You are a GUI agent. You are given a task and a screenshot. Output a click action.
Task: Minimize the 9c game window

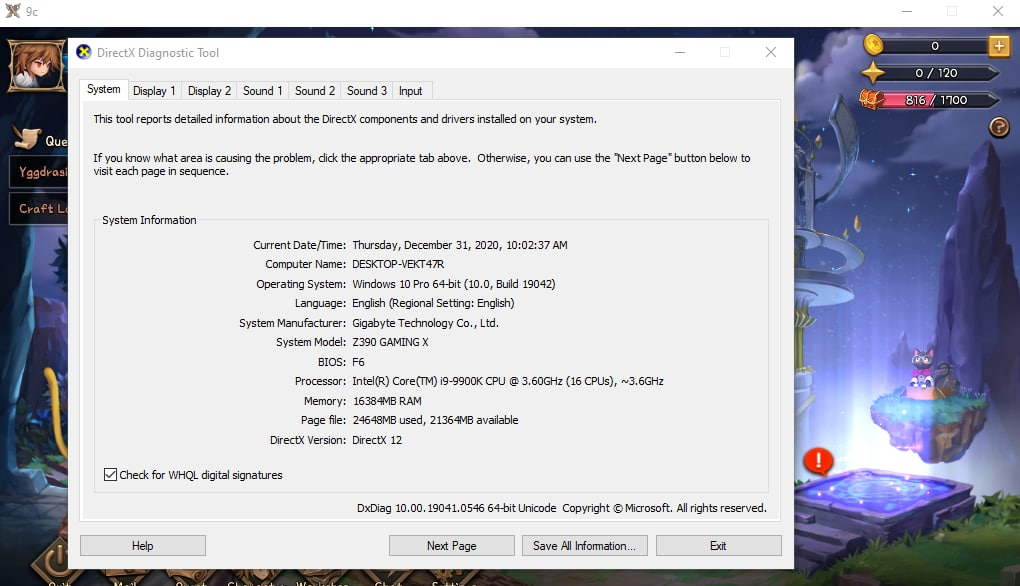pyautogui.click(x=907, y=11)
